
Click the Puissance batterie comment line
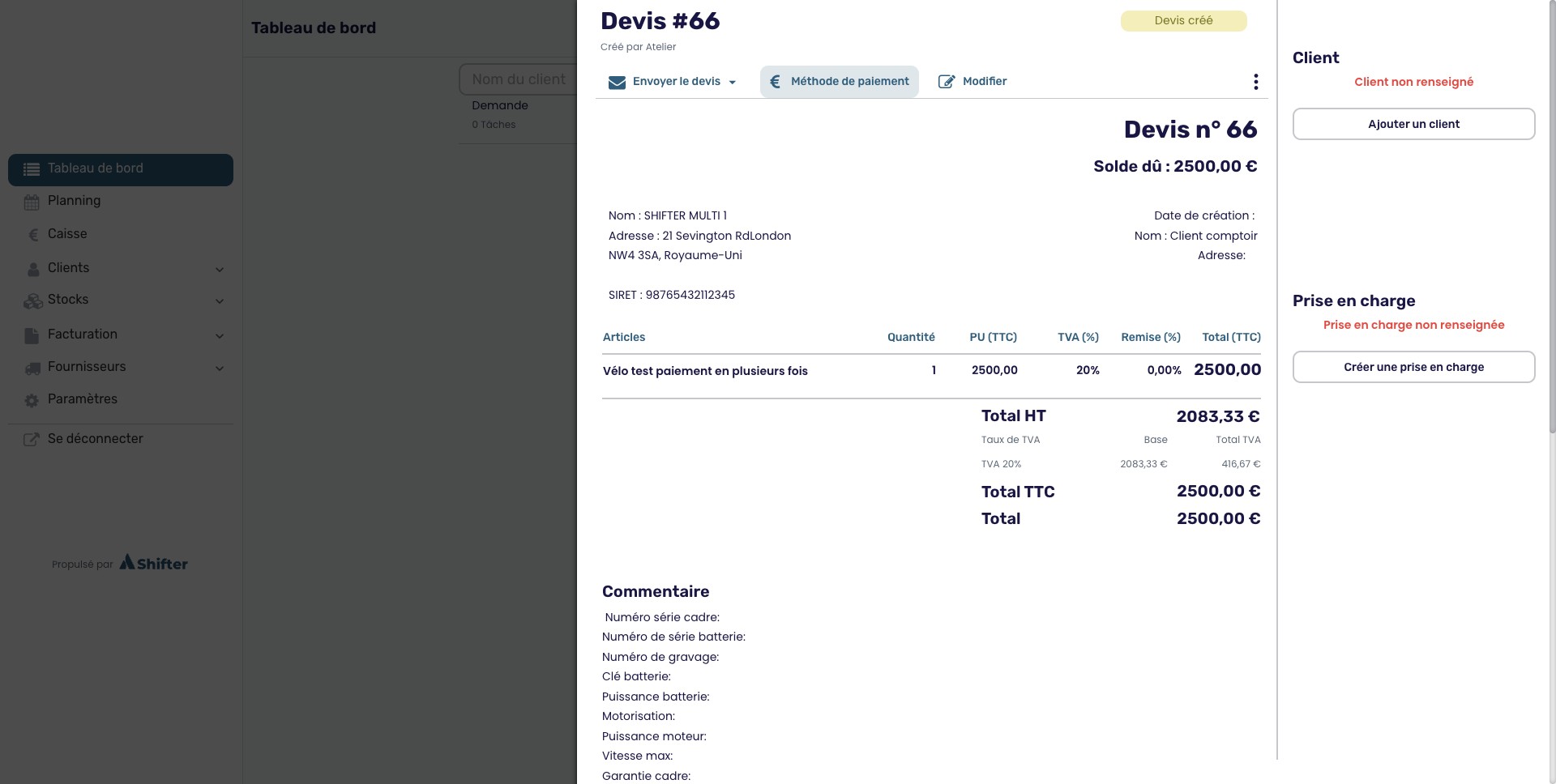[x=656, y=697]
